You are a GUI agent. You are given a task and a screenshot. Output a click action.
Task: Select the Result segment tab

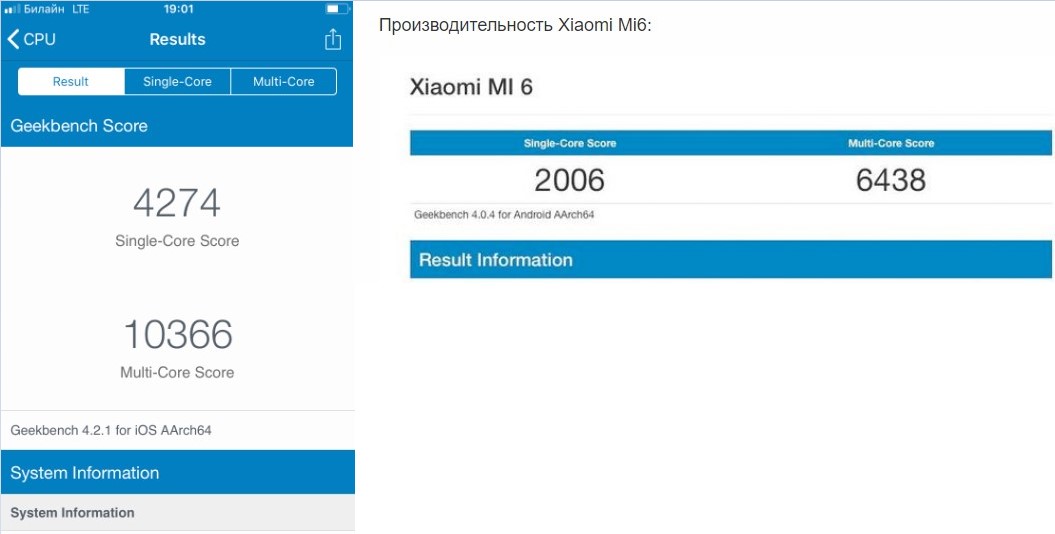71,81
